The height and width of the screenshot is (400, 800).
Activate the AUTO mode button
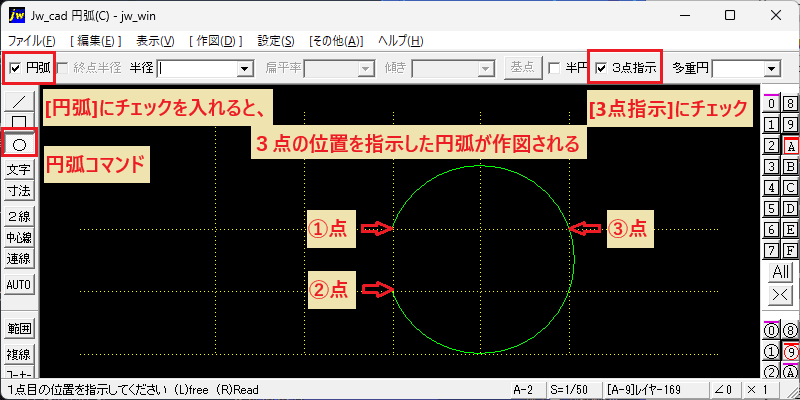[x=19, y=284]
